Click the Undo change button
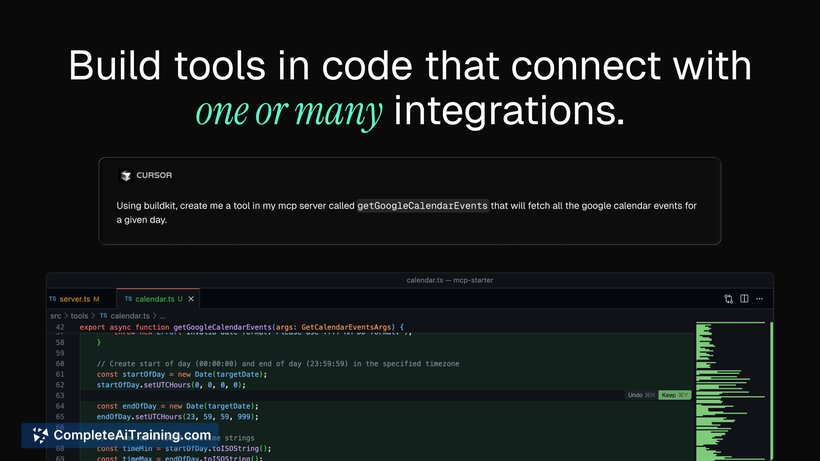The image size is (820, 461). [641, 395]
